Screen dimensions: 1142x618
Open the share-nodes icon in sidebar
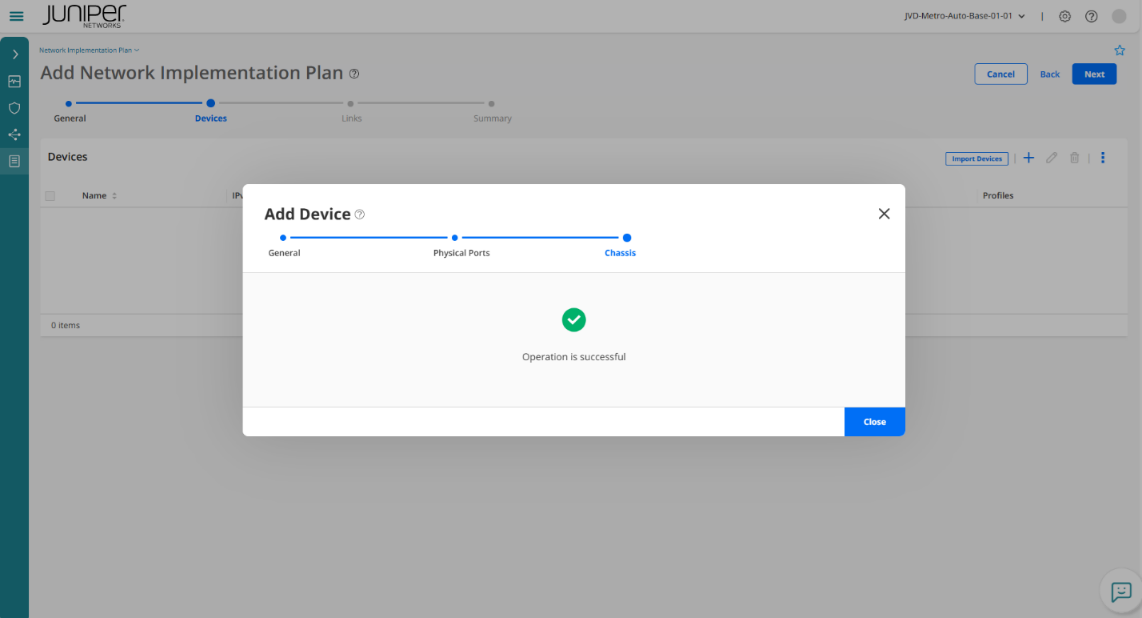[x=14, y=134]
